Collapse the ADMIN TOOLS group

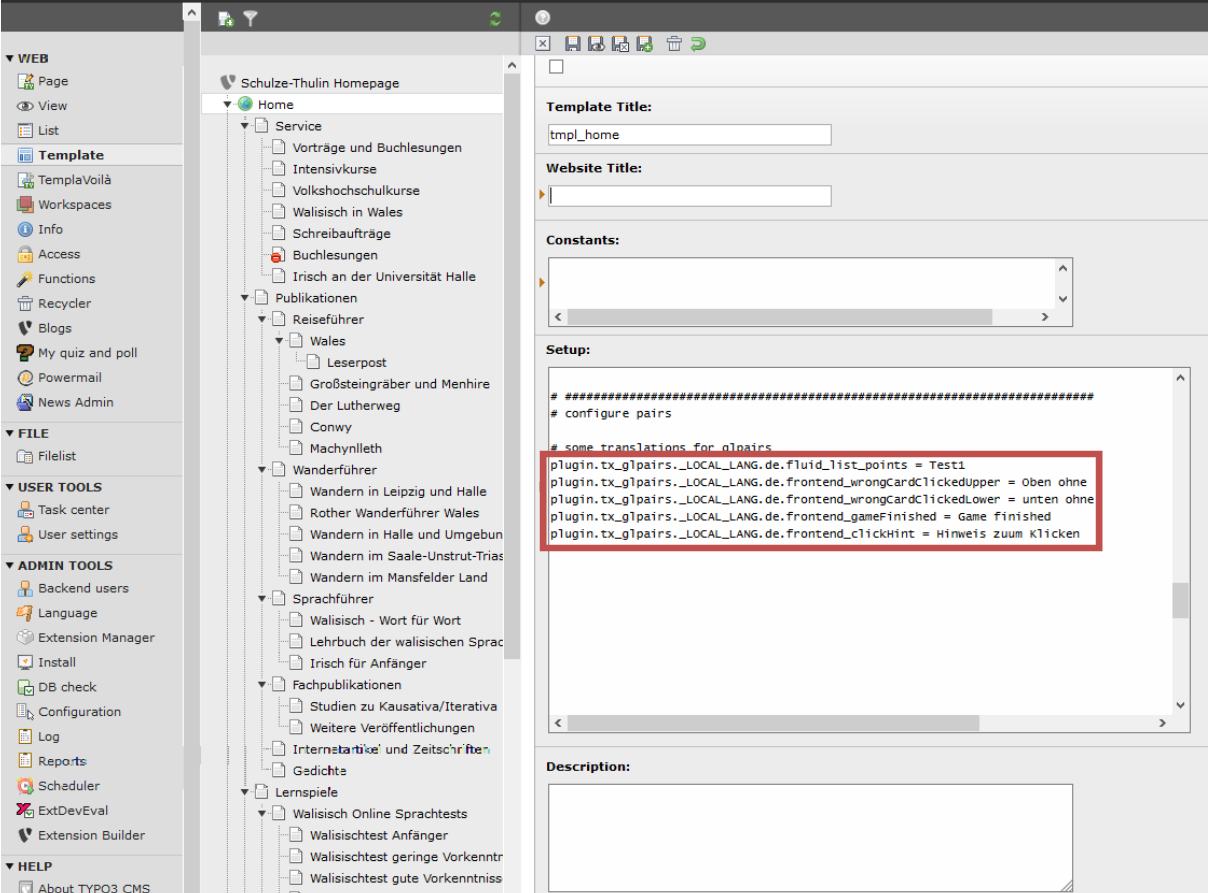[x=9, y=565]
